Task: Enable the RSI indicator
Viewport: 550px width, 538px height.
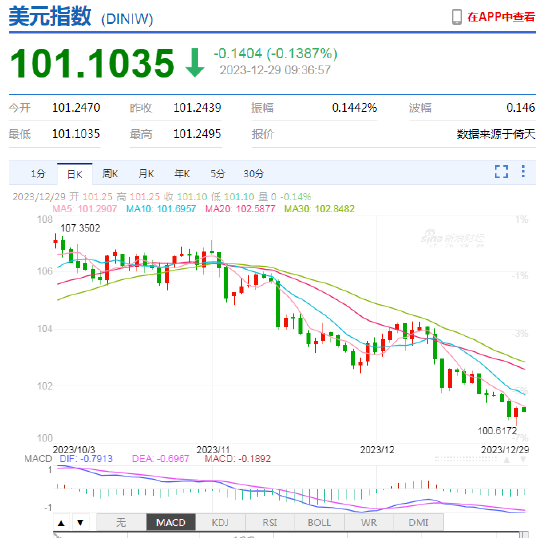Action: pos(270,523)
